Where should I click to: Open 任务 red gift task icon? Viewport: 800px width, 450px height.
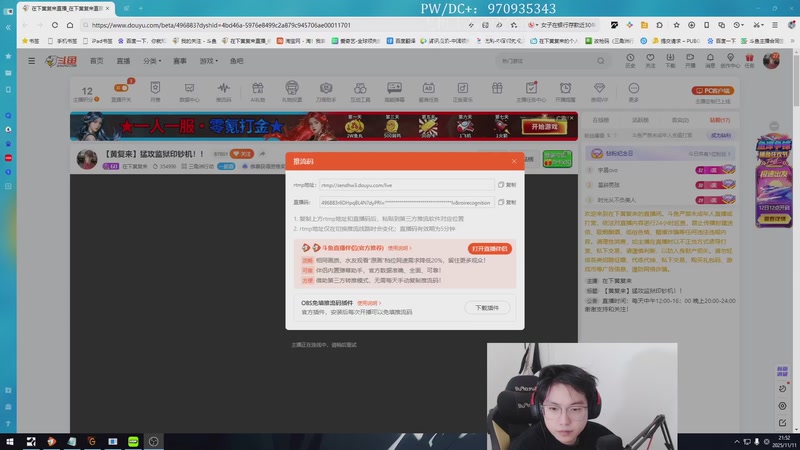pos(749,61)
